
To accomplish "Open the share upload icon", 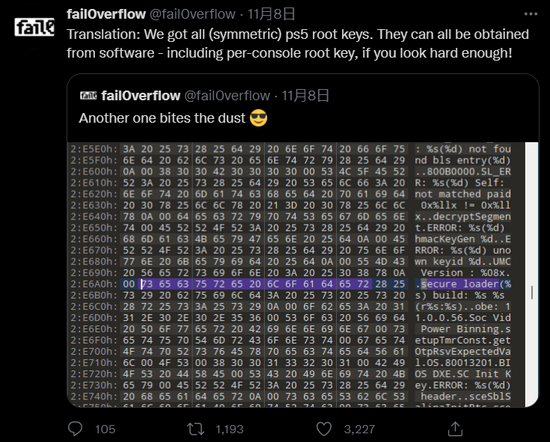I will click(455, 429).
